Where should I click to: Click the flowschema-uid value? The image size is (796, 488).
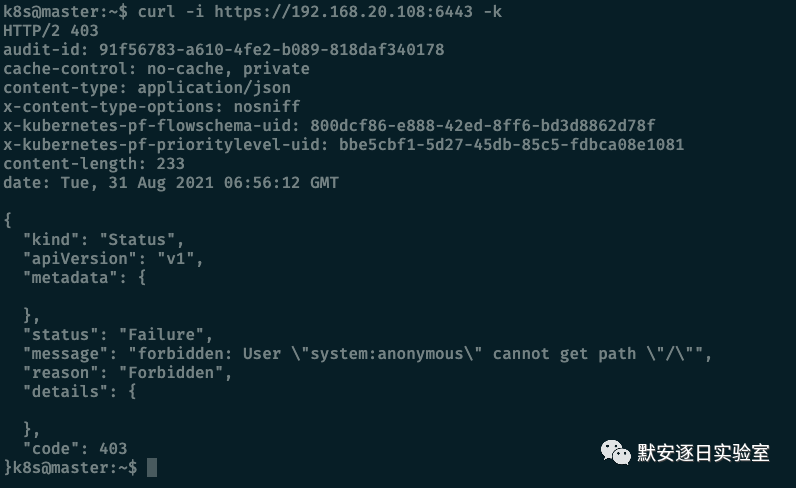pos(483,125)
